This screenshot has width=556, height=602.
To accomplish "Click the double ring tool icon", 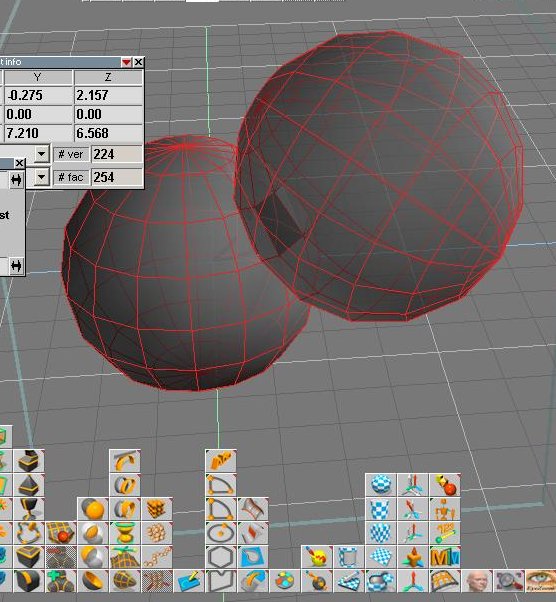I will (x=125, y=485).
